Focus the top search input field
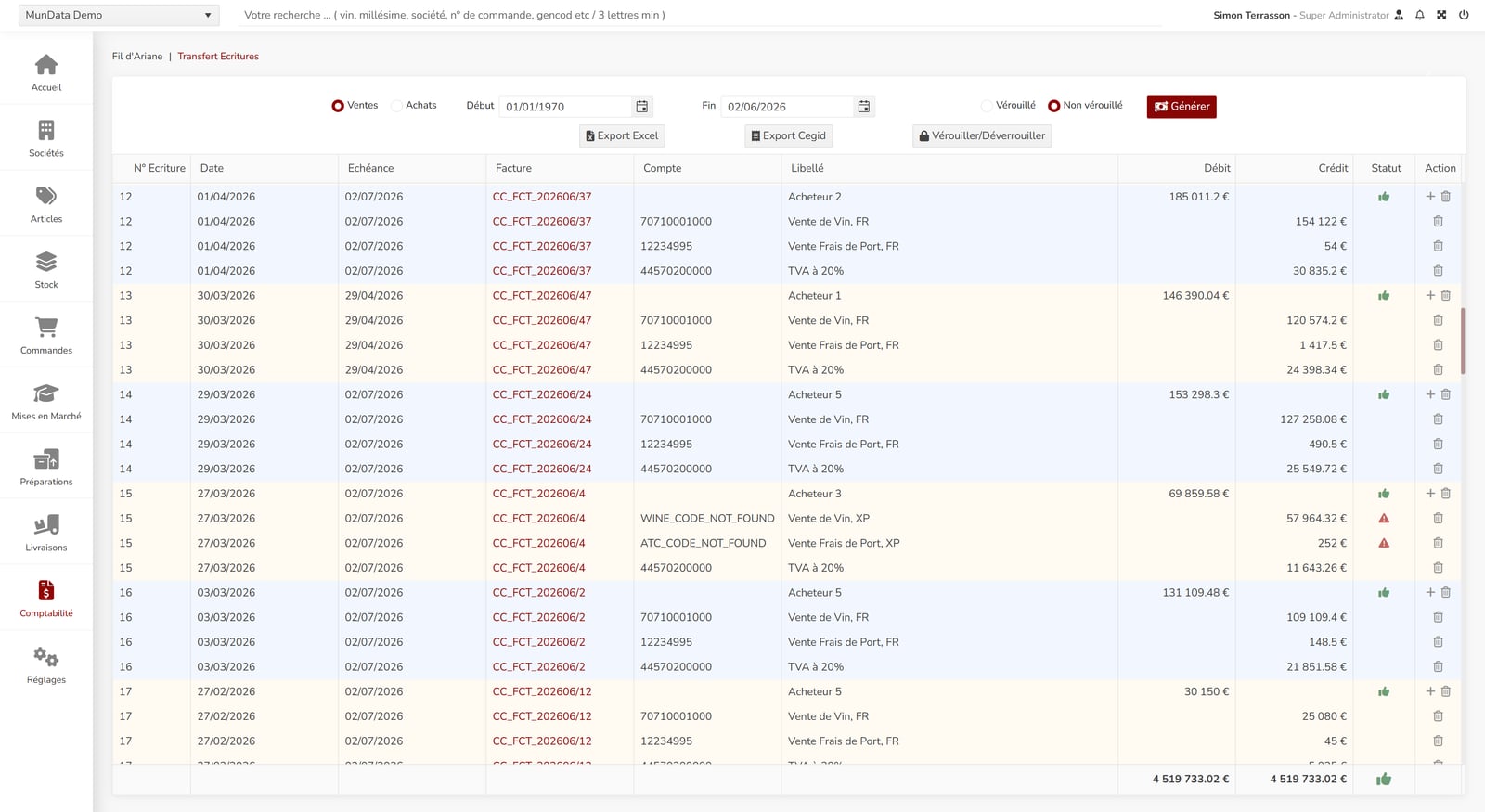The height and width of the screenshot is (812, 1485). 701,15
